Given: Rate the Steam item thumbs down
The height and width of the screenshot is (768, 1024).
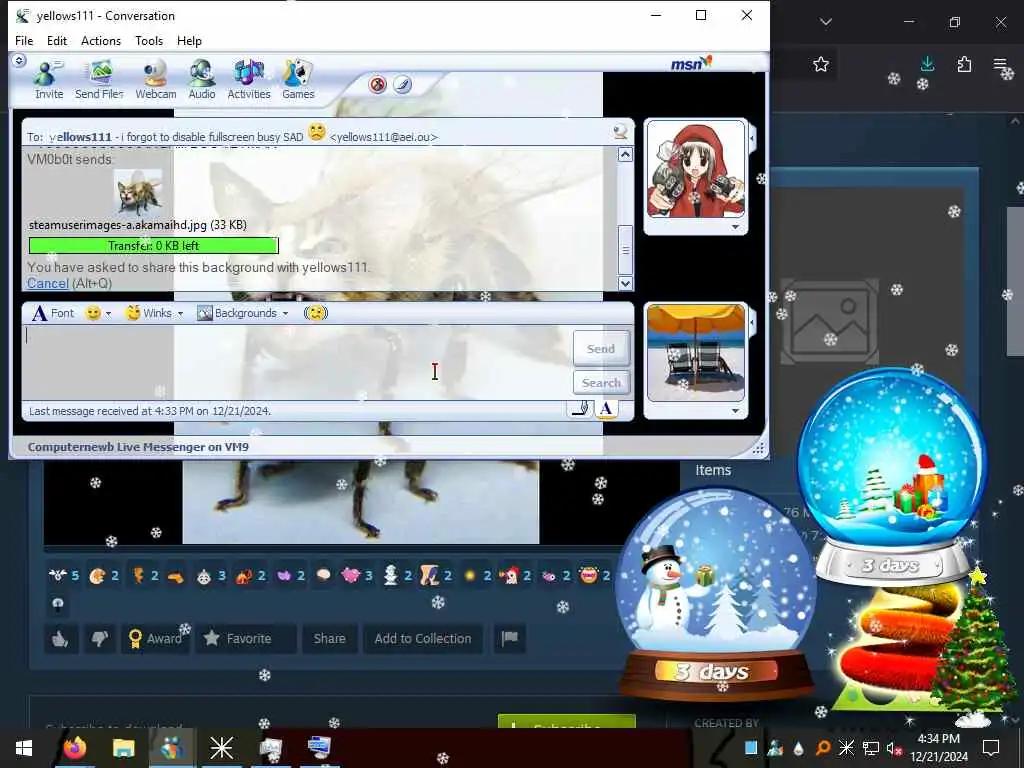Looking at the screenshot, I should click(99, 639).
